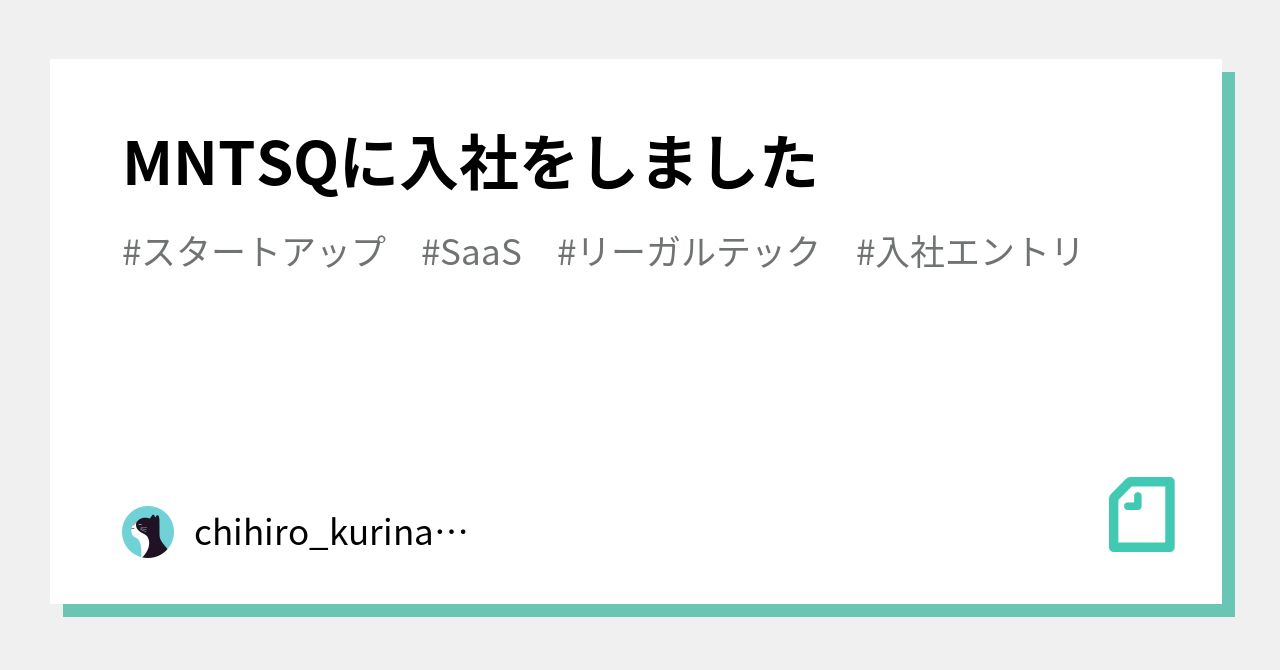Screen dimensions: 1280x670
Task: Click しました at the end of the headline
Action: click(700, 163)
